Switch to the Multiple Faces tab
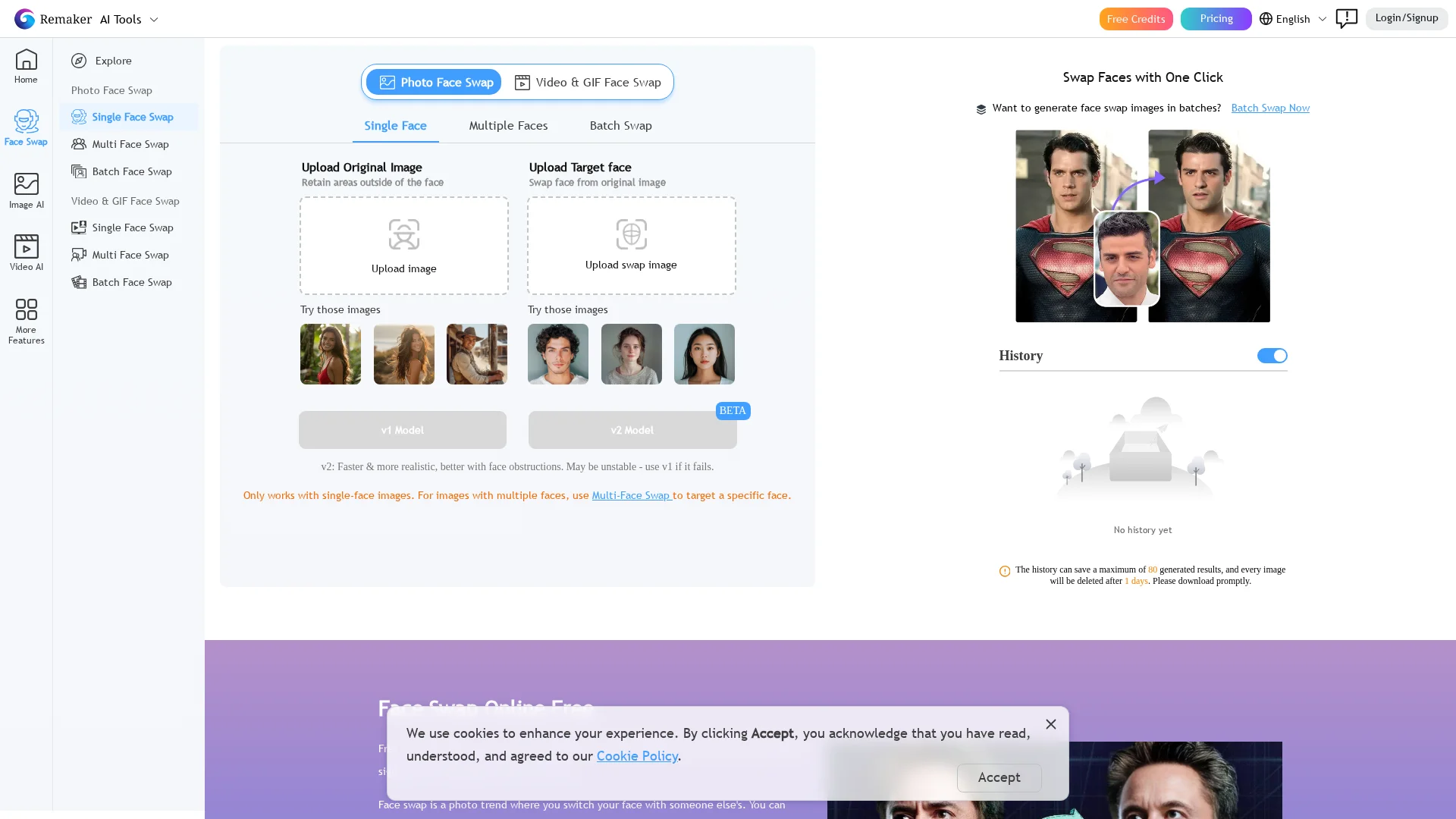Viewport: 1456px width, 819px height. point(508,126)
